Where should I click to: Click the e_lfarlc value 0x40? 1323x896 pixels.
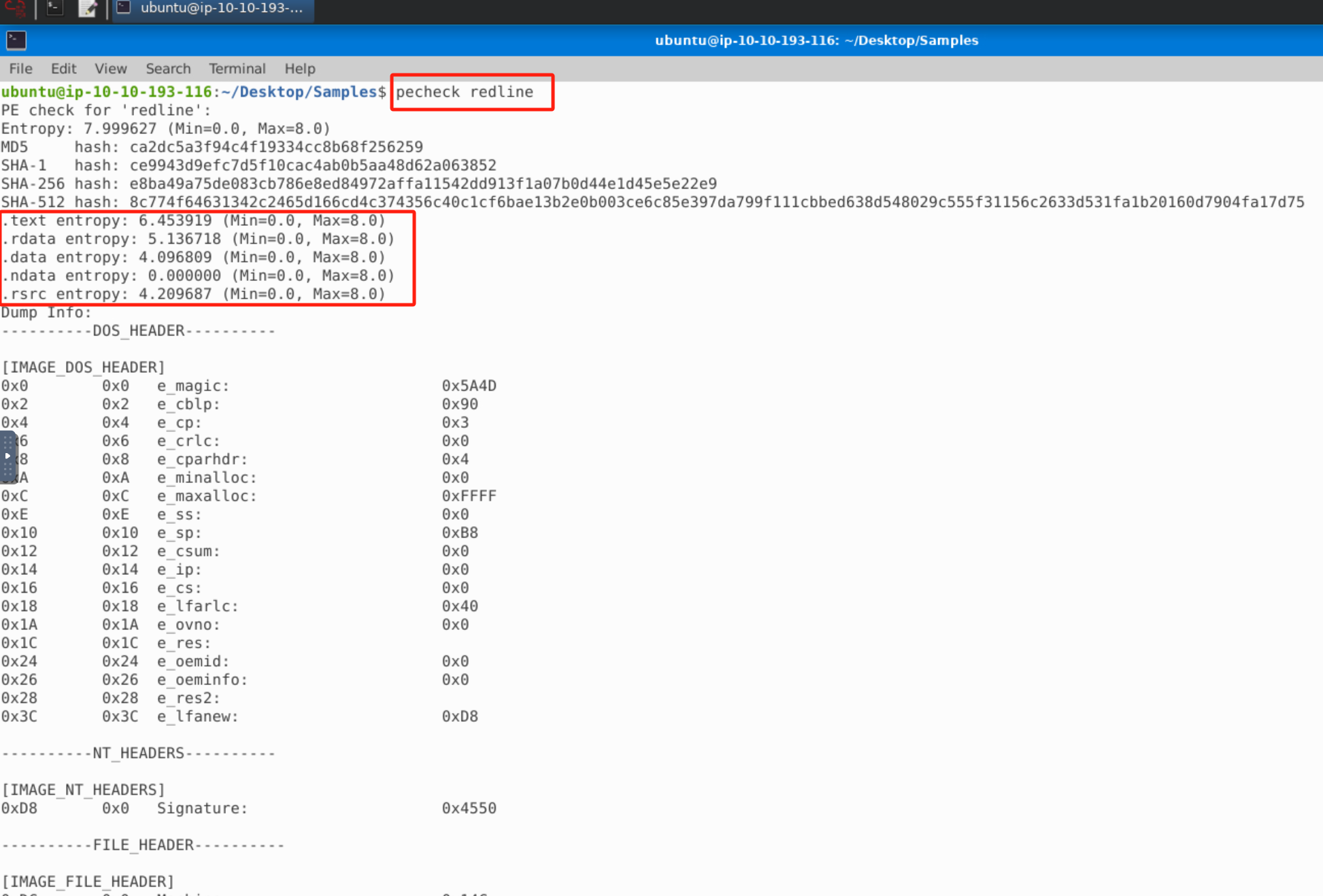(460, 606)
